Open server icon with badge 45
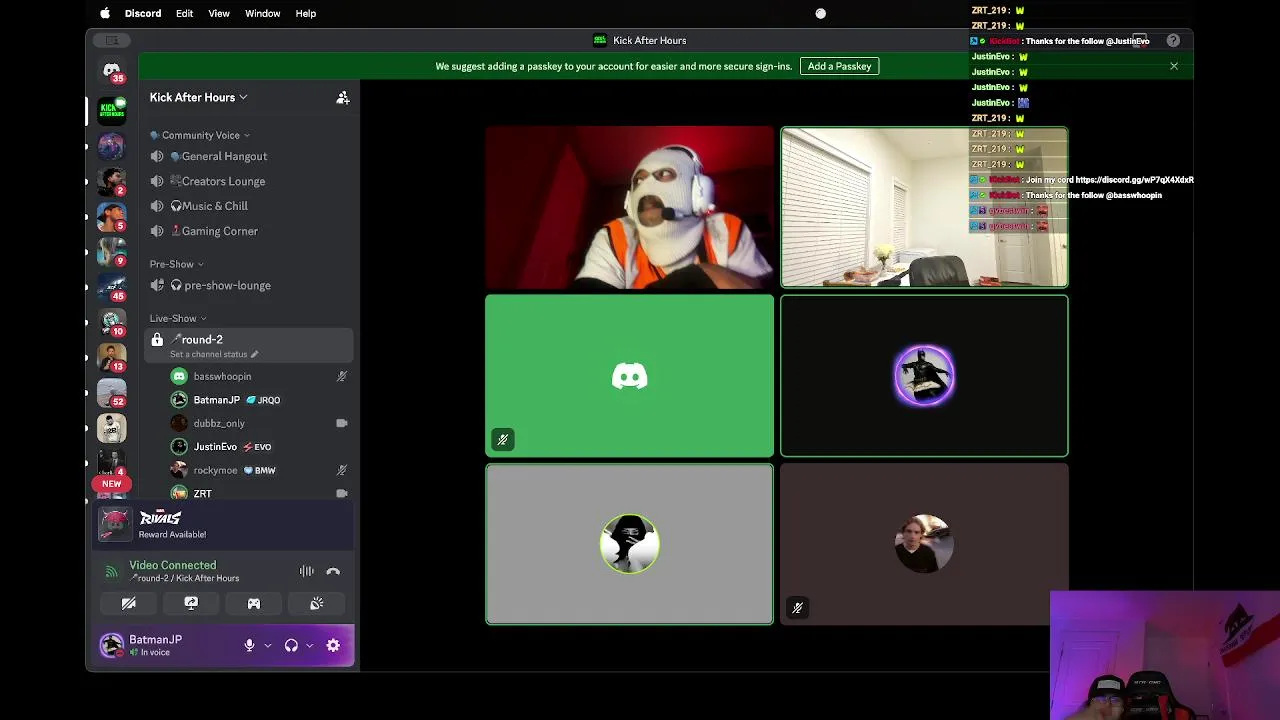The width and height of the screenshot is (1280, 720). click(111, 286)
